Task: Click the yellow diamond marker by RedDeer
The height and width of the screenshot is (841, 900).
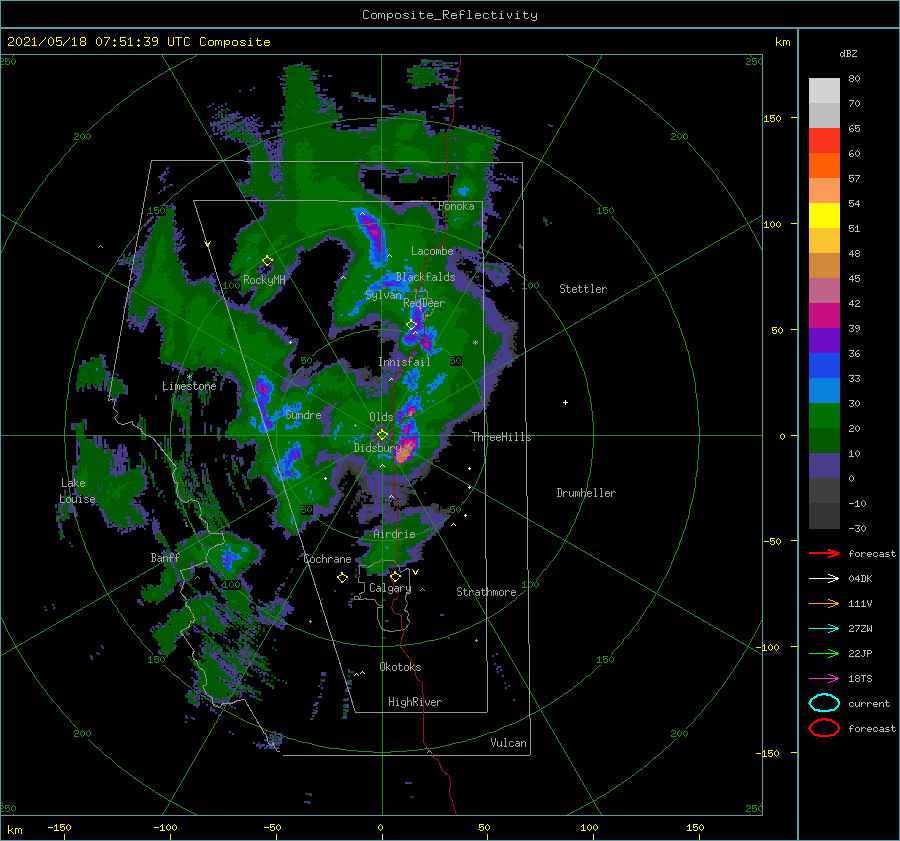Action: (x=411, y=325)
